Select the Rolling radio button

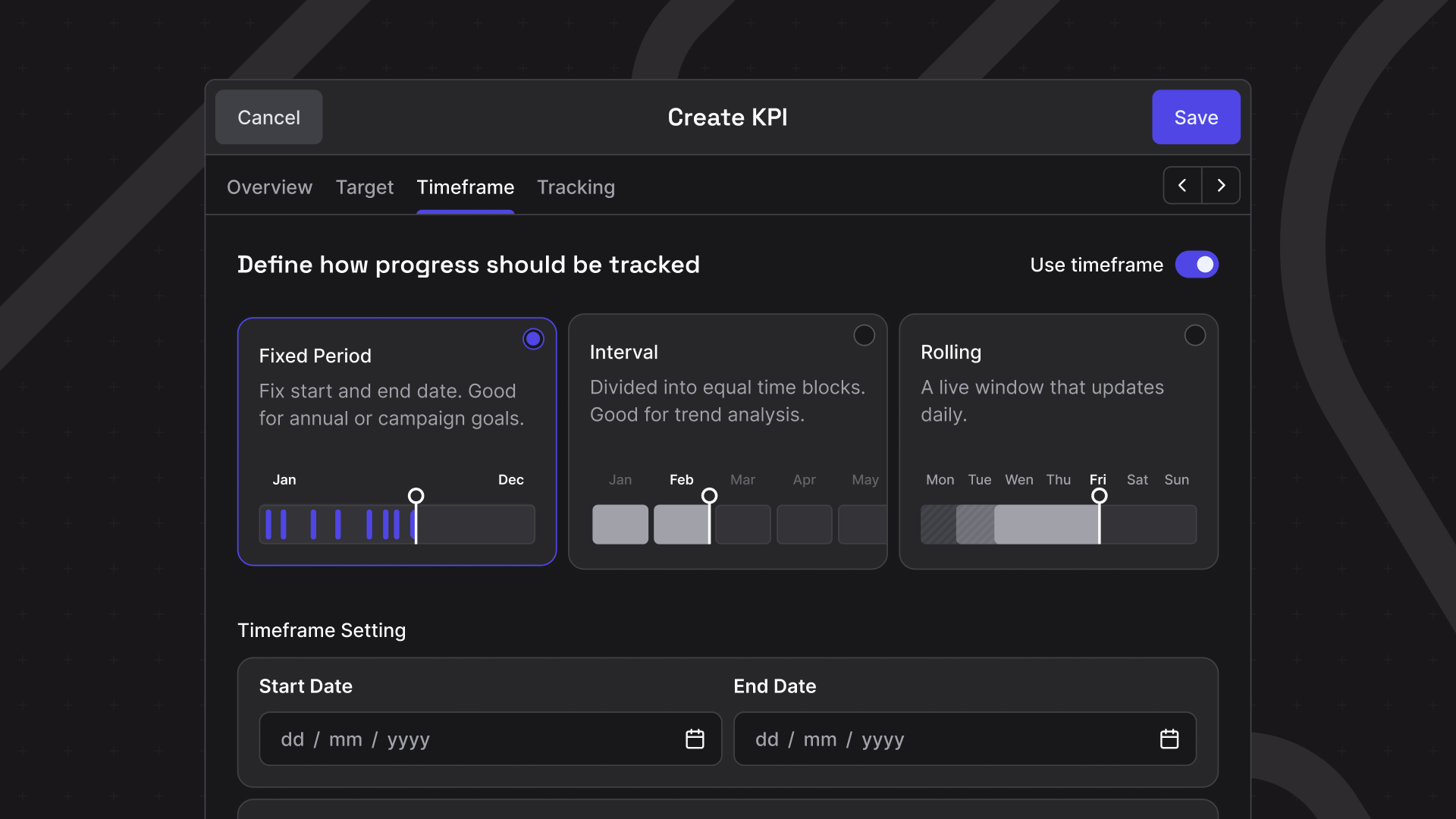point(1194,335)
